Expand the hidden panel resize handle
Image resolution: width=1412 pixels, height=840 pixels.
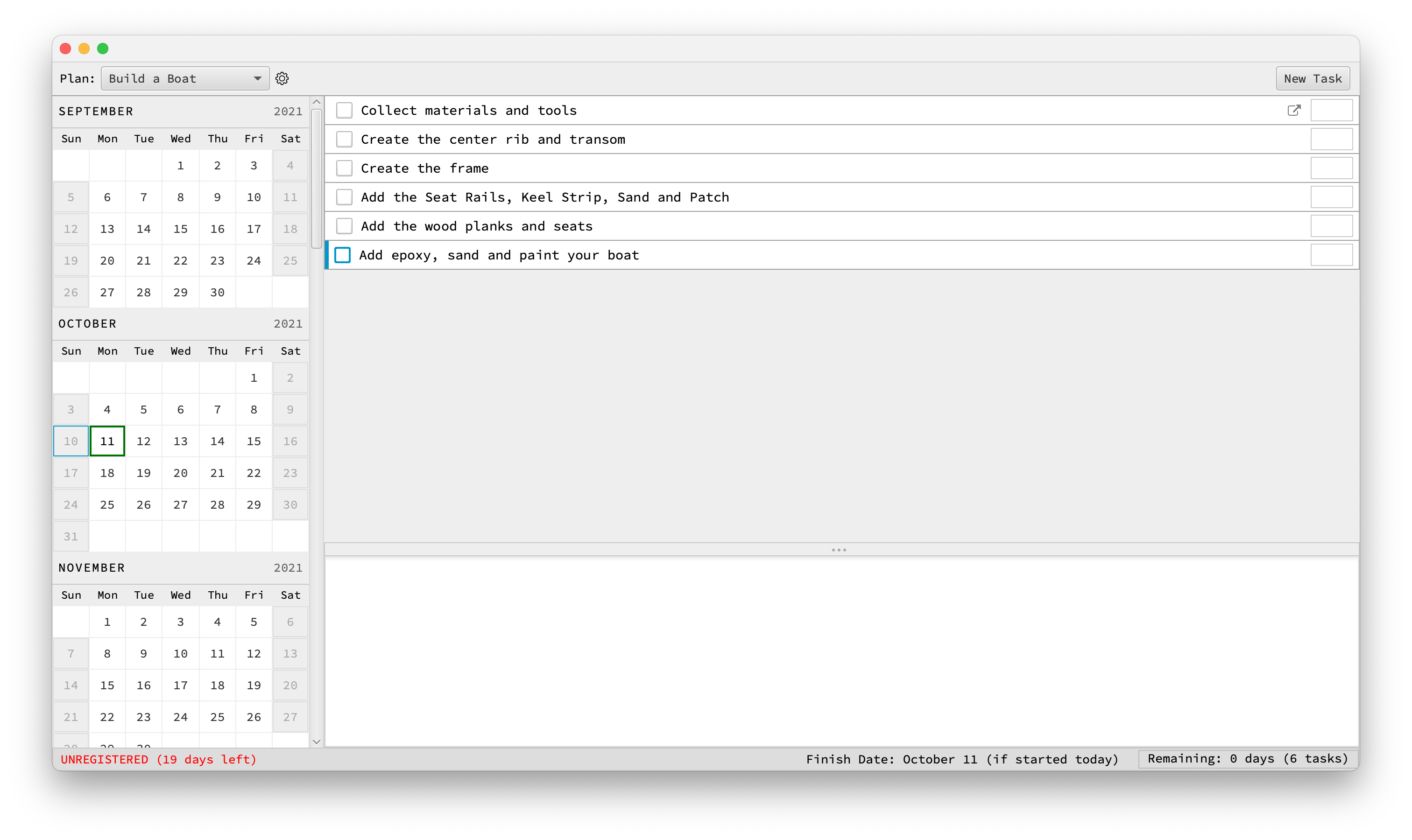click(841, 550)
